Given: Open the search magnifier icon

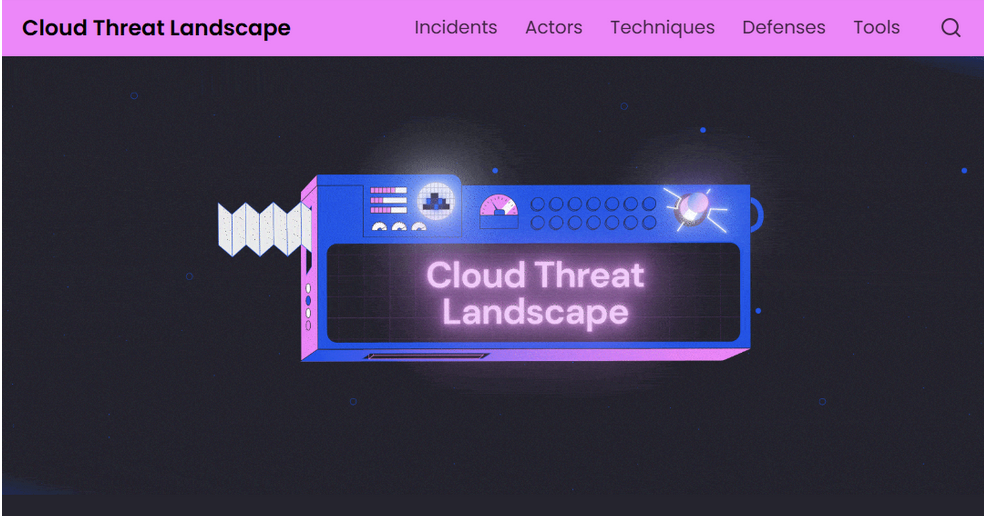Looking at the screenshot, I should coord(950,28).
